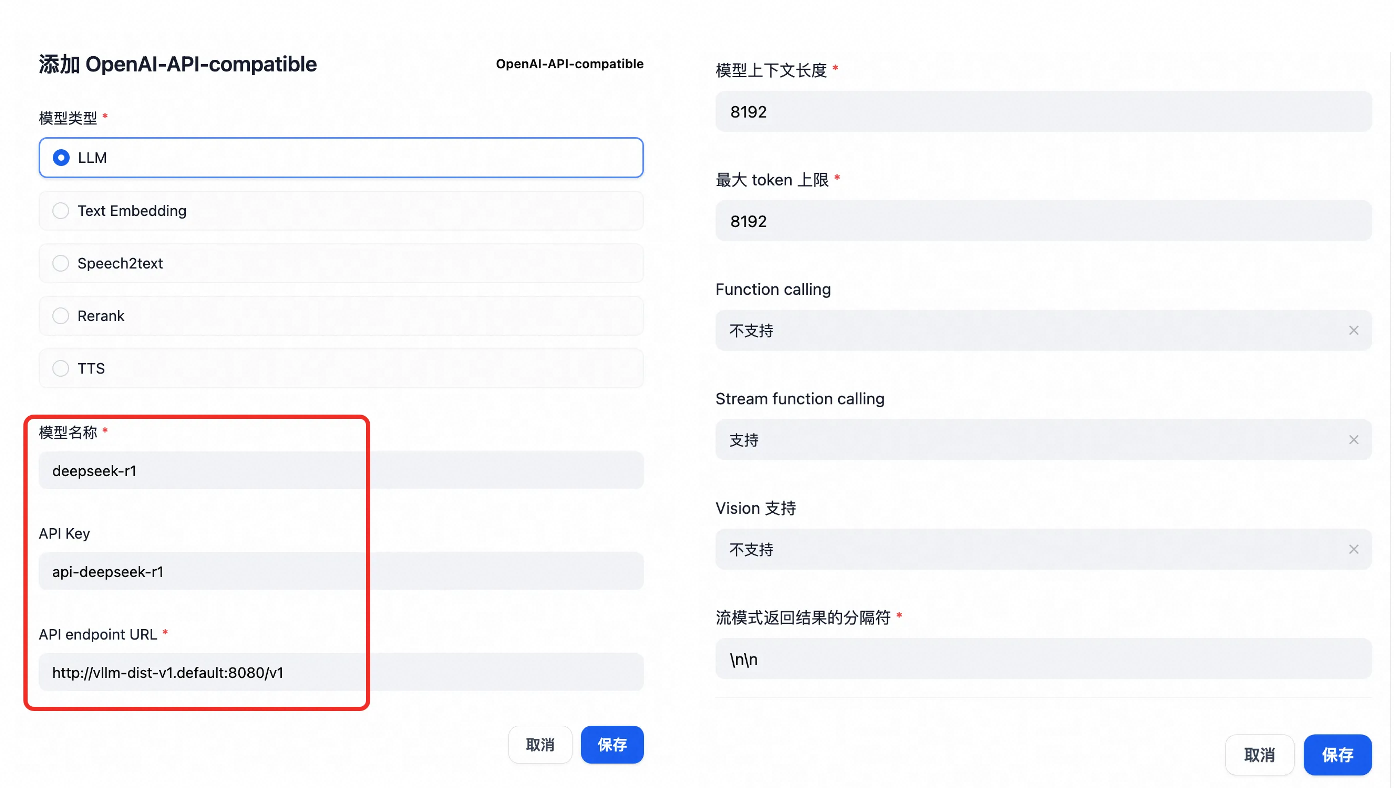Focus the API Key input field
This screenshot has height=788, width=1394.
[341, 572]
